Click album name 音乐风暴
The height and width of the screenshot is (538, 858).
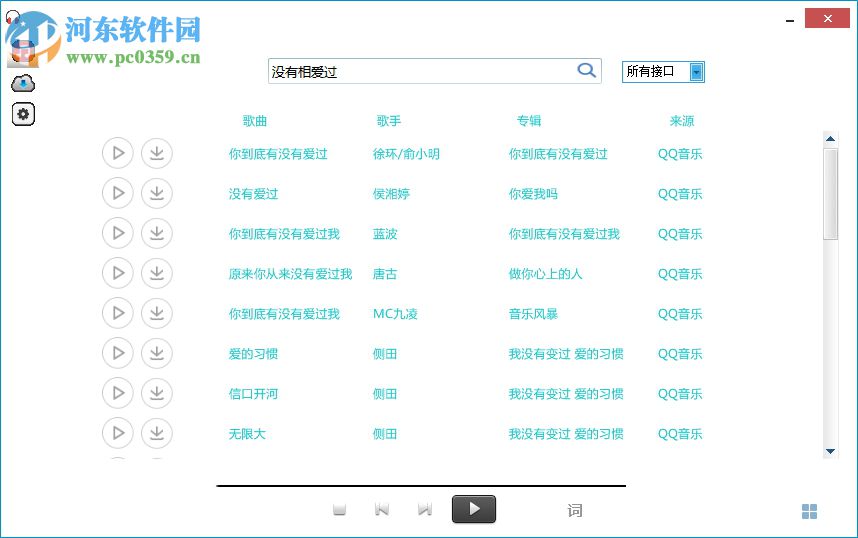coord(534,314)
